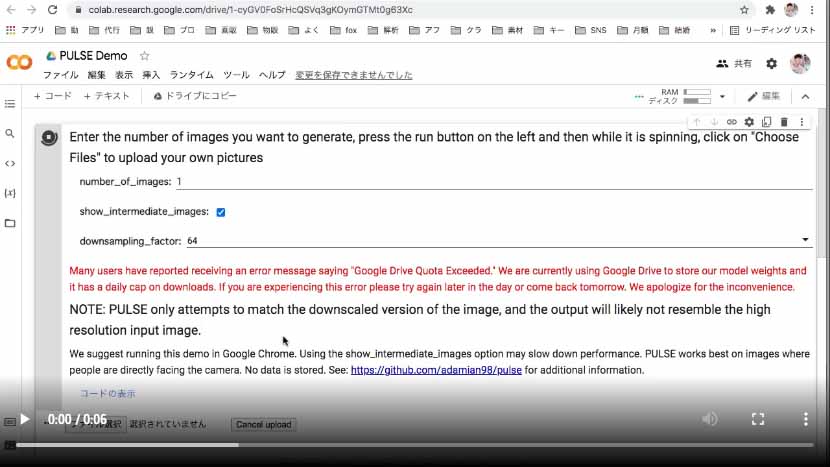Open browser extensions puzzle icon
The width and height of the screenshot is (830, 467).
[770, 10]
